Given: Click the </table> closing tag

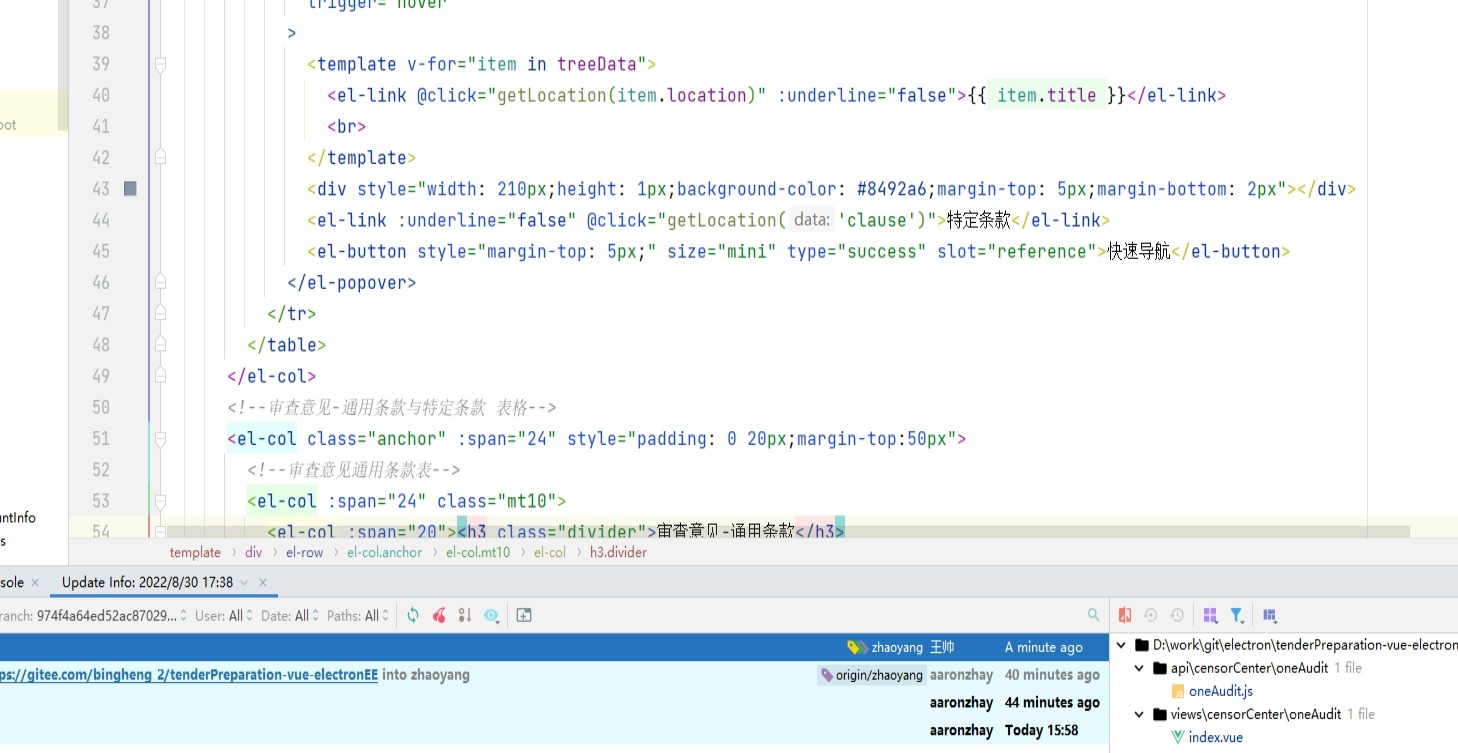Looking at the screenshot, I should (x=287, y=346).
